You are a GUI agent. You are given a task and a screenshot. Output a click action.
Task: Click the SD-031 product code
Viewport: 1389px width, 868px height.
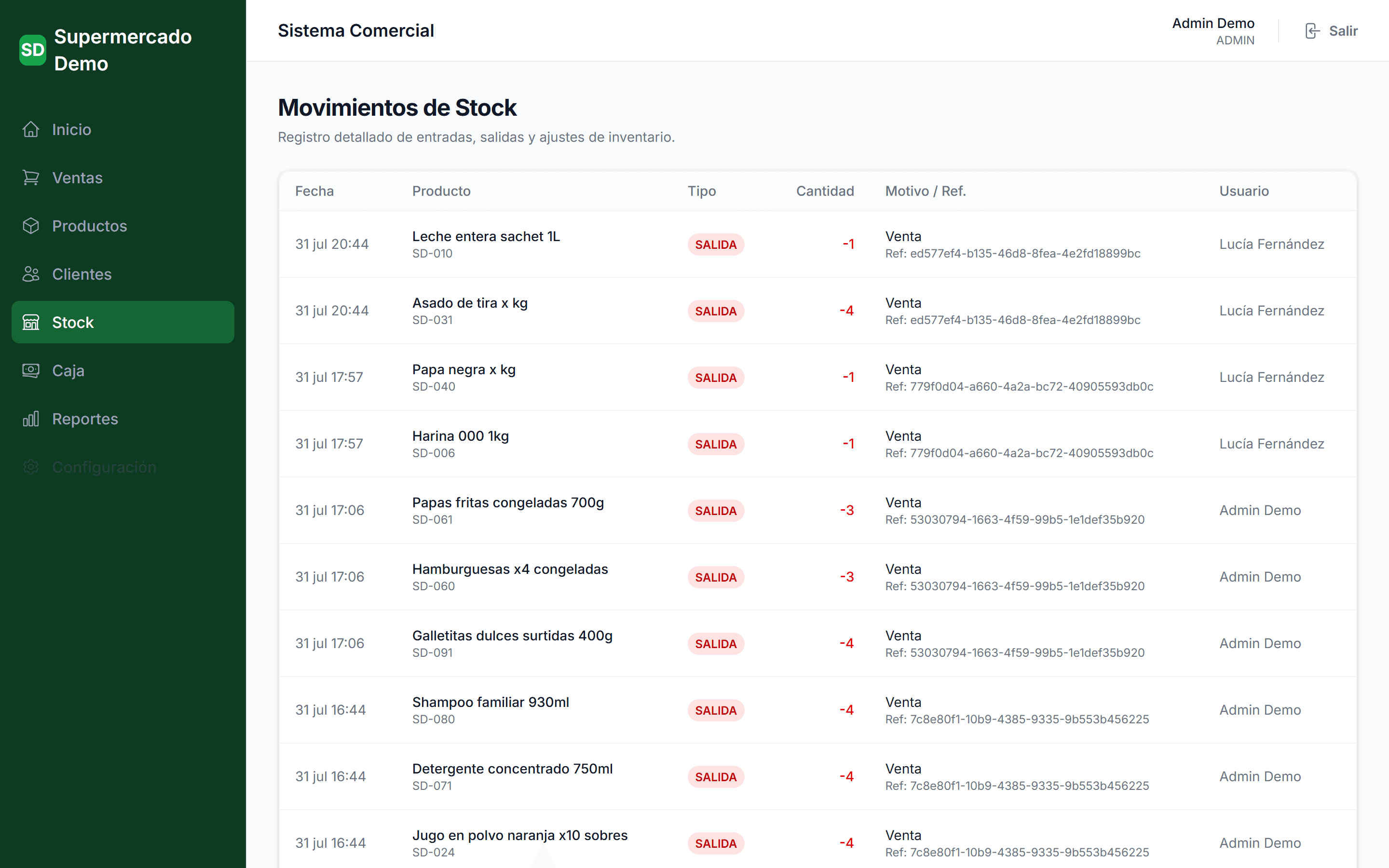click(432, 320)
